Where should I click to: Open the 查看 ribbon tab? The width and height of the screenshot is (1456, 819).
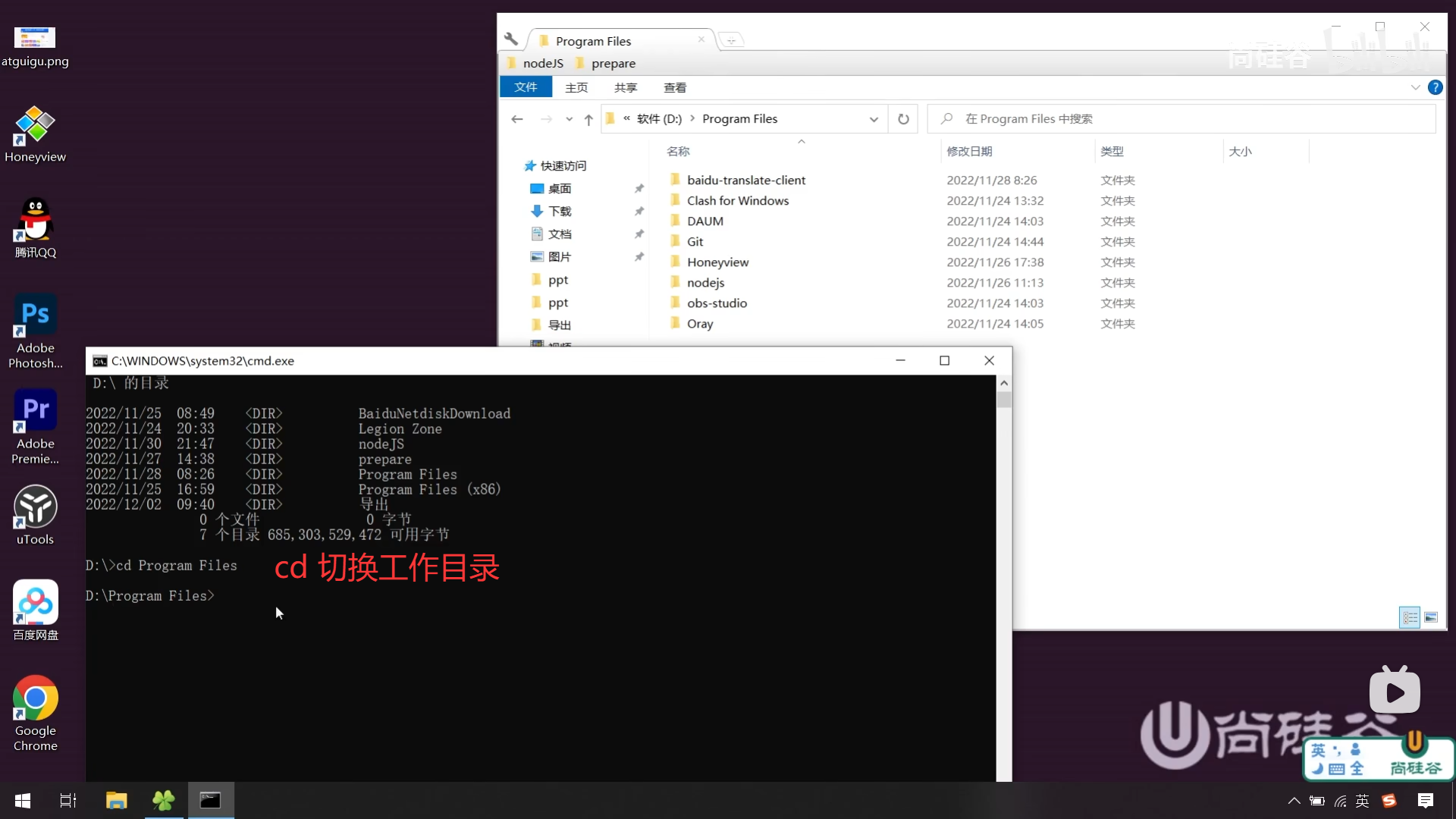(674, 88)
